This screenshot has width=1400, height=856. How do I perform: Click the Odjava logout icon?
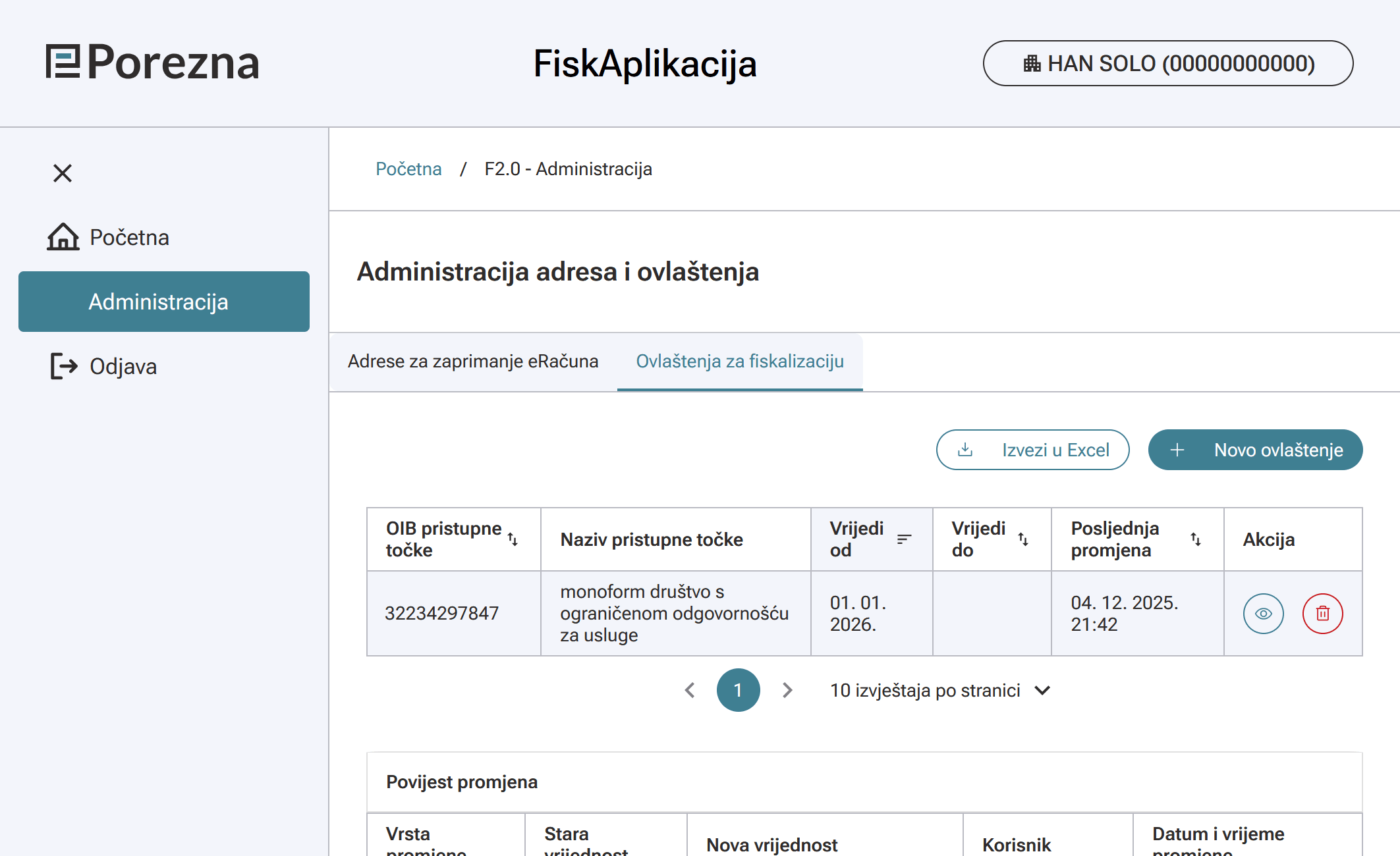click(64, 366)
